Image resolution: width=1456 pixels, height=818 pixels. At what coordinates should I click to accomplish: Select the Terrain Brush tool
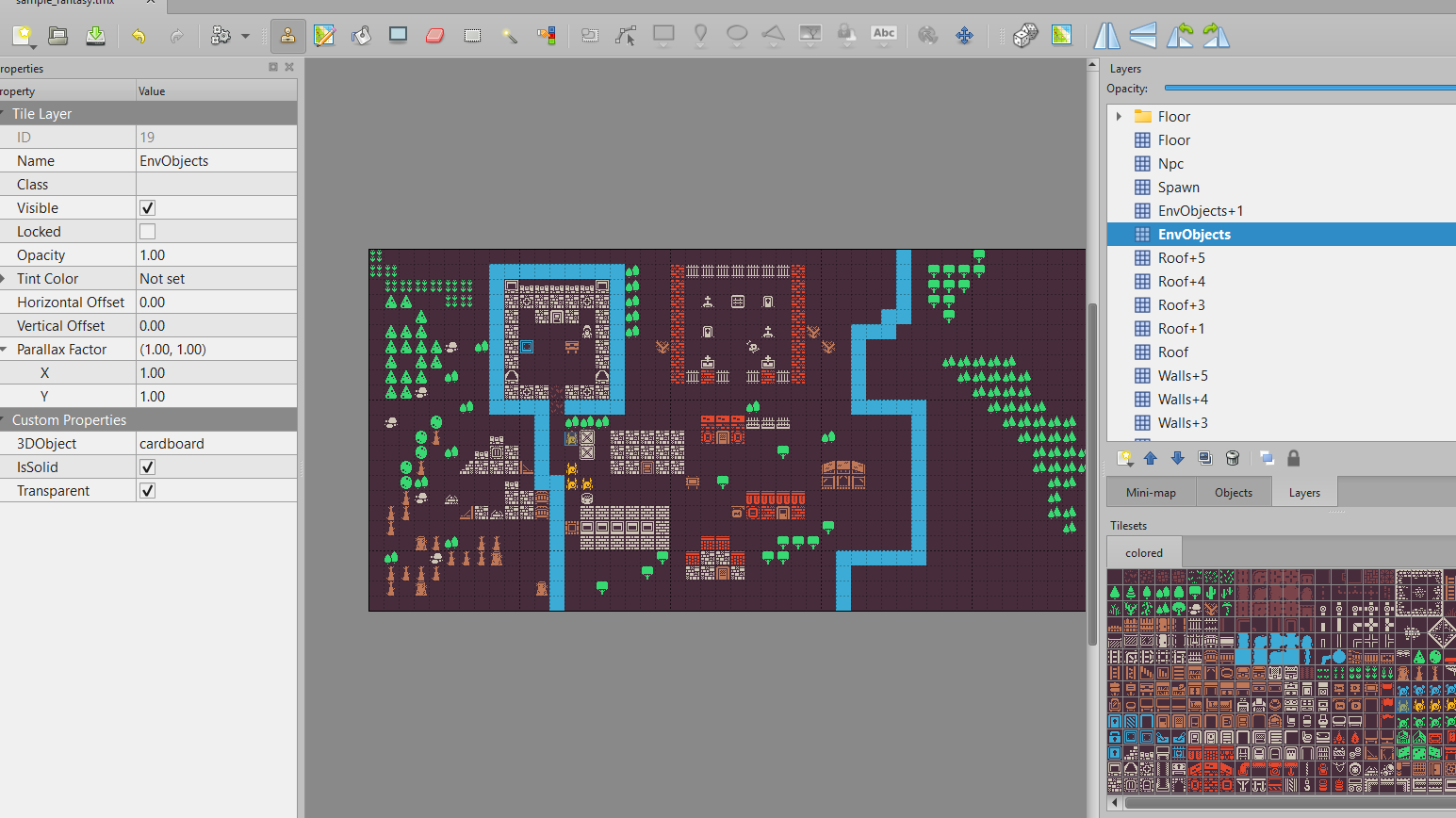click(324, 36)
